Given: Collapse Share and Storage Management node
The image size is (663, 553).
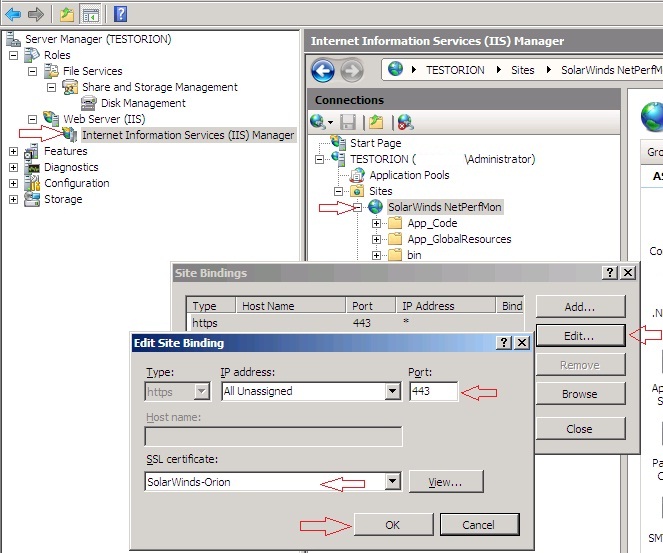Looking at the screenshot, I should [x=51, y=87].
